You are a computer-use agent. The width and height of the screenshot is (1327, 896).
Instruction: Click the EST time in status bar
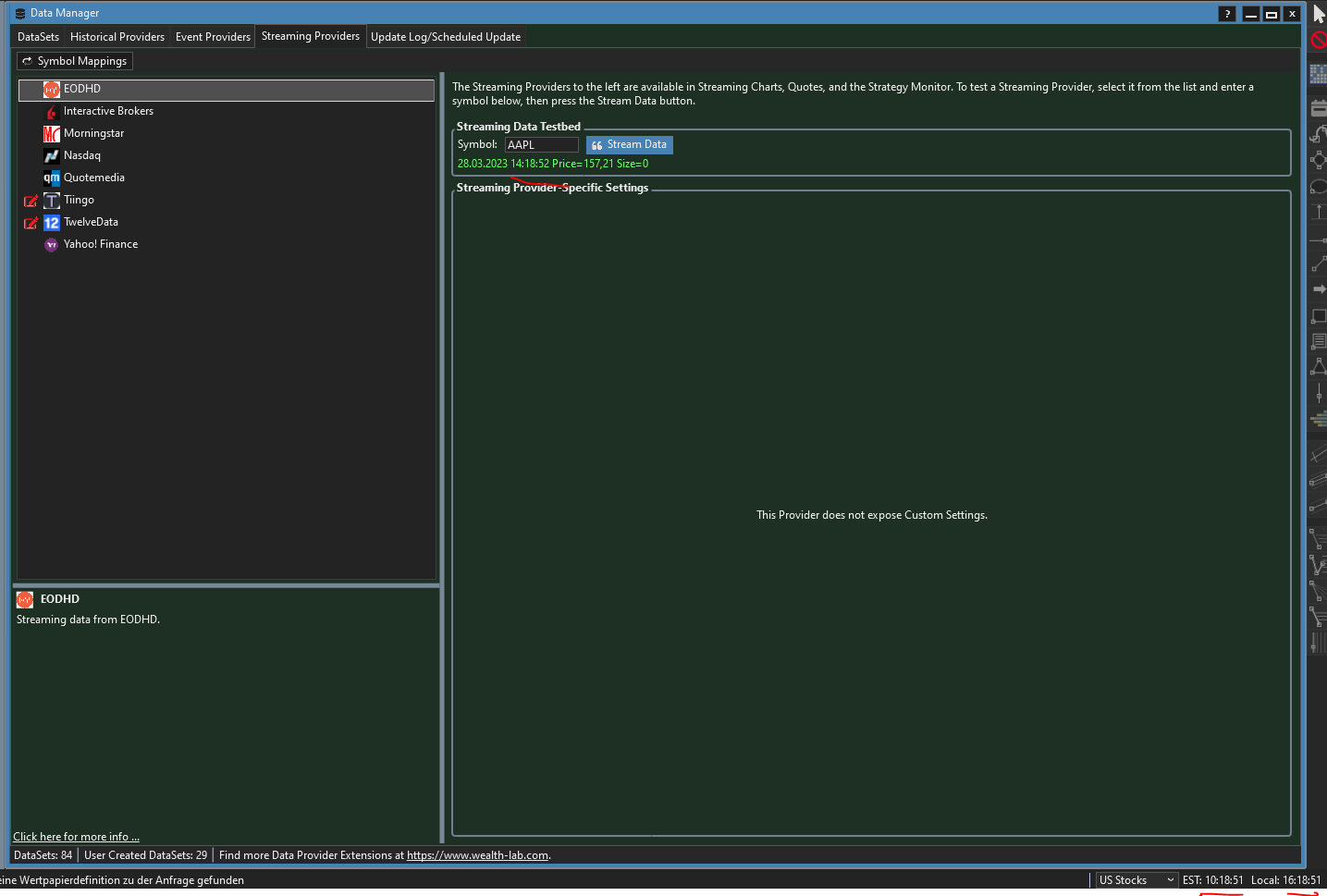[x=1212, y=880]
